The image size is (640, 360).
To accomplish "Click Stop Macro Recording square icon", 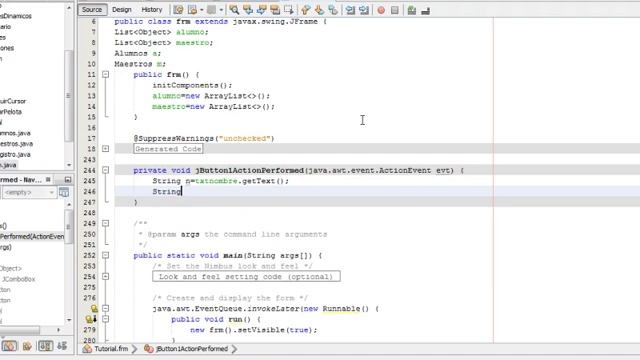I will tap(395, 10).
